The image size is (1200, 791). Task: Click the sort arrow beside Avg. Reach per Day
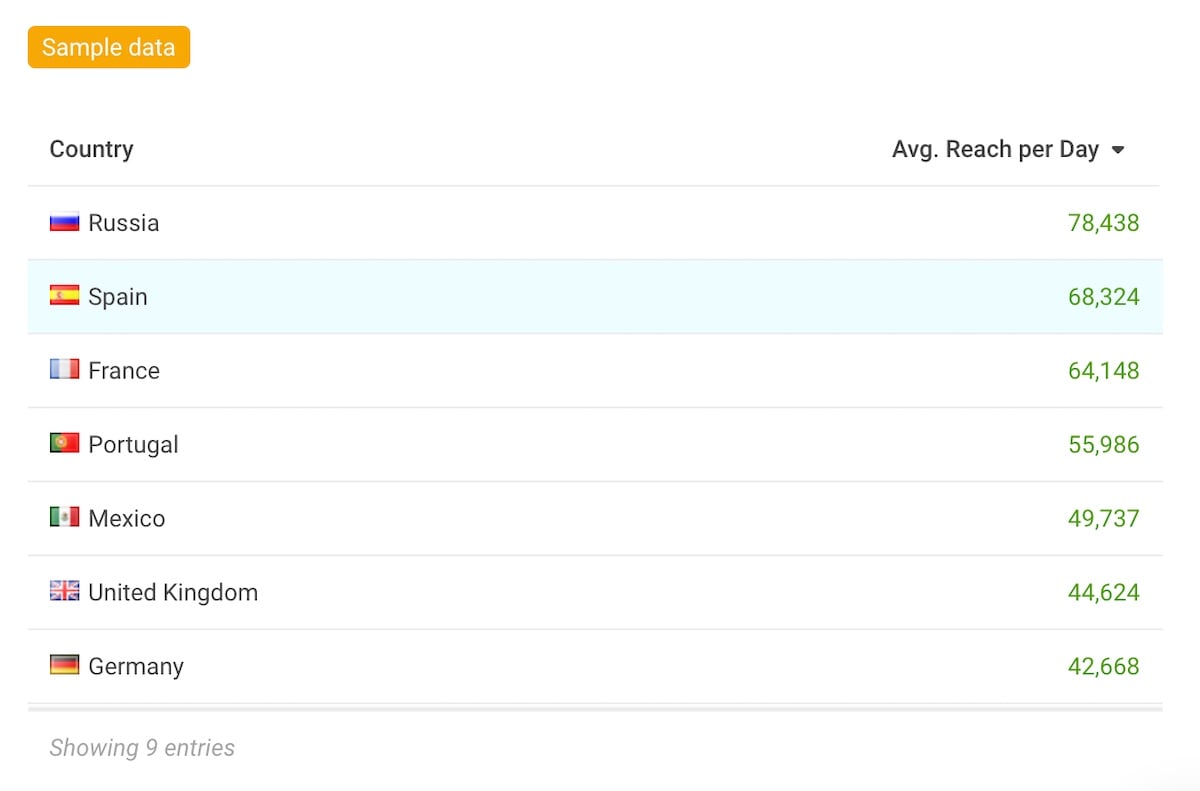(x=1118, y=150)
